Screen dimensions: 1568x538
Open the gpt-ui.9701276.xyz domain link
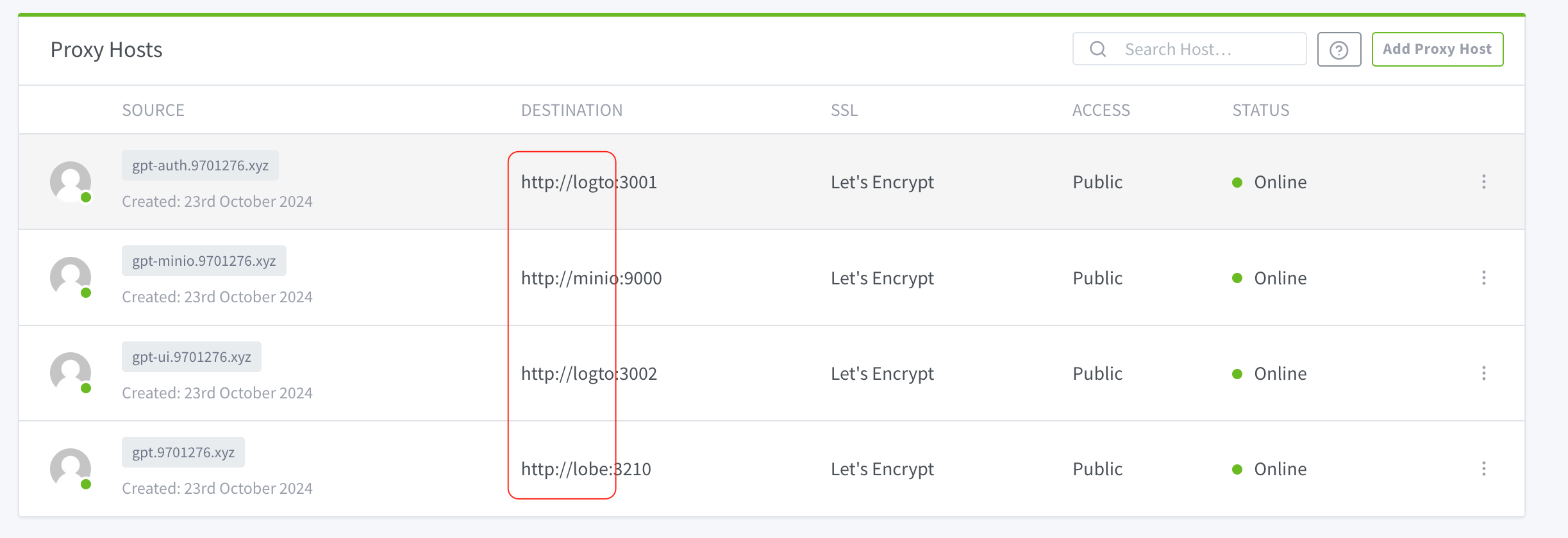coord(192,357)
